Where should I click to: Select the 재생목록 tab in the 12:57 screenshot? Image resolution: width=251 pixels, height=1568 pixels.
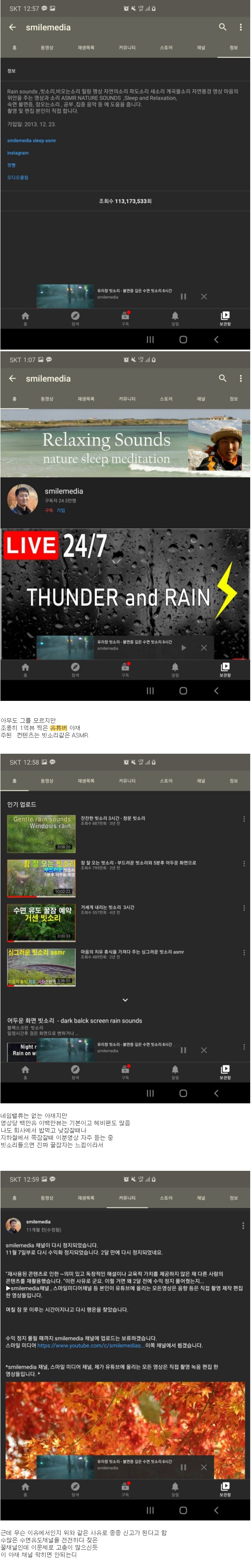(86, 48)
